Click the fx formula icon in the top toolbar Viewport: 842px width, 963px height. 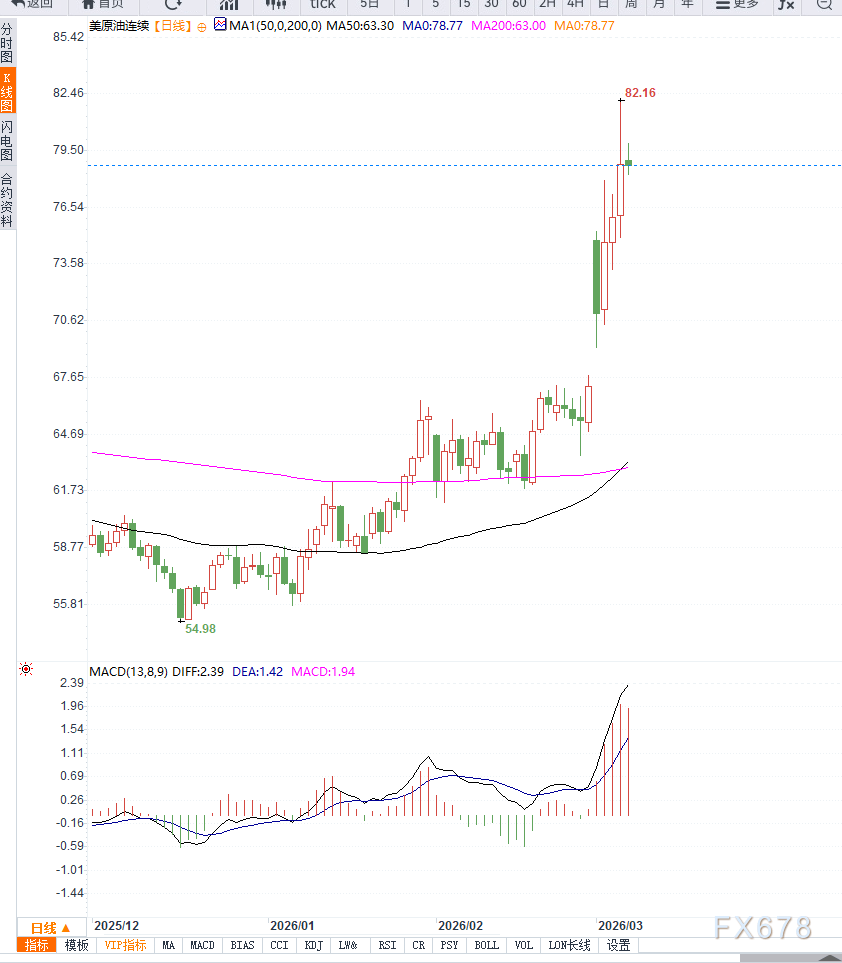coord(786,4)
